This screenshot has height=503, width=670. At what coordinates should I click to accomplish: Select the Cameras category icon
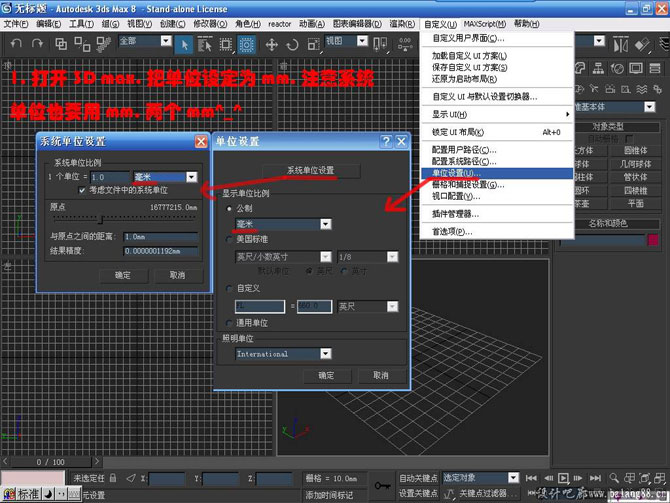pyautogui.click(x=610, y=89)
